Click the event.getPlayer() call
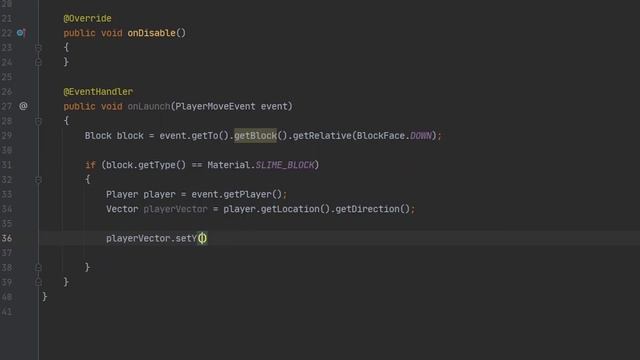Screen dimensions: 640x360 [237, 195]
